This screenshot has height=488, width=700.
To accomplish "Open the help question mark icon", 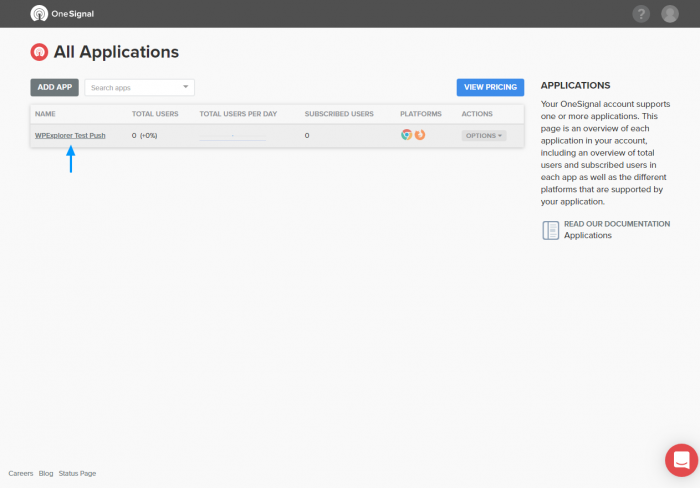I will [641, 14].
